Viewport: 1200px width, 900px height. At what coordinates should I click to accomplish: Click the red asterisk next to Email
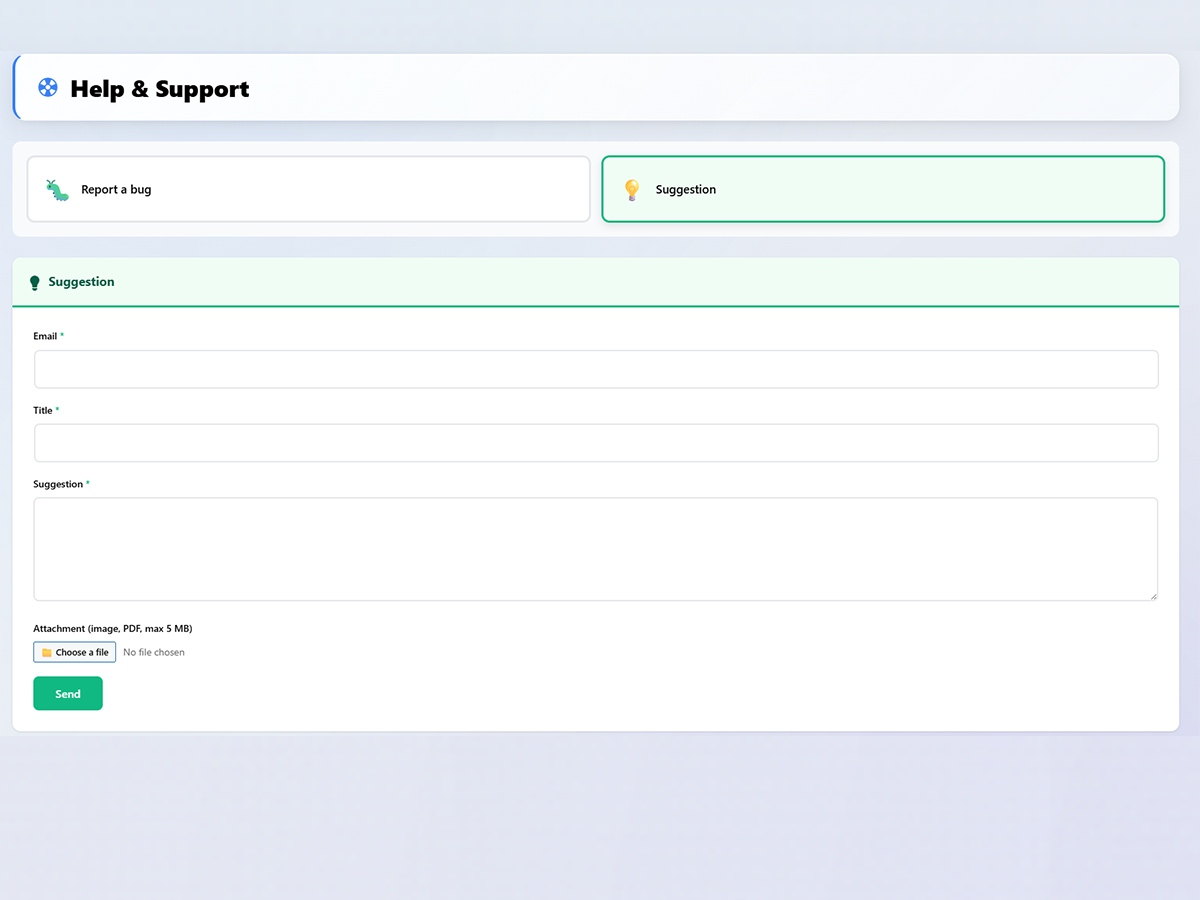(x=62, y=334)
